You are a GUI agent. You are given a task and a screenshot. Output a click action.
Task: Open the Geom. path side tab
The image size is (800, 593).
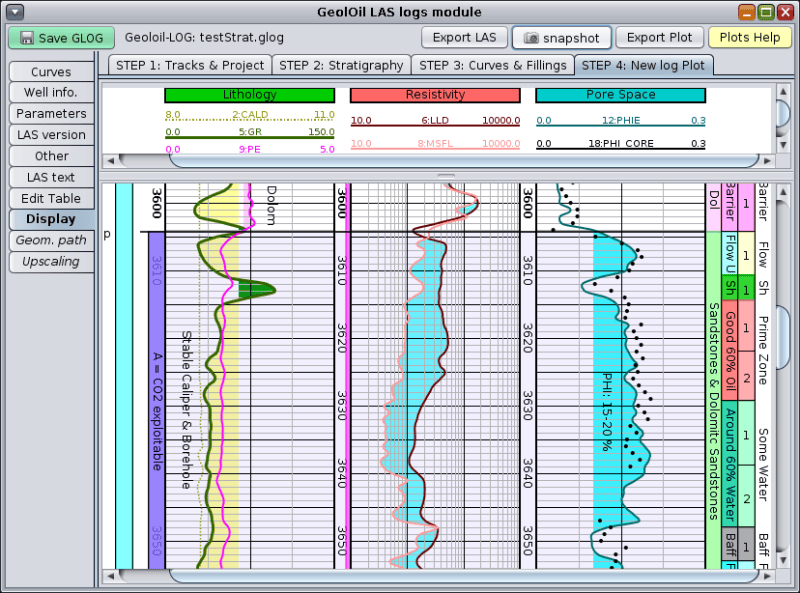point(51,240)
